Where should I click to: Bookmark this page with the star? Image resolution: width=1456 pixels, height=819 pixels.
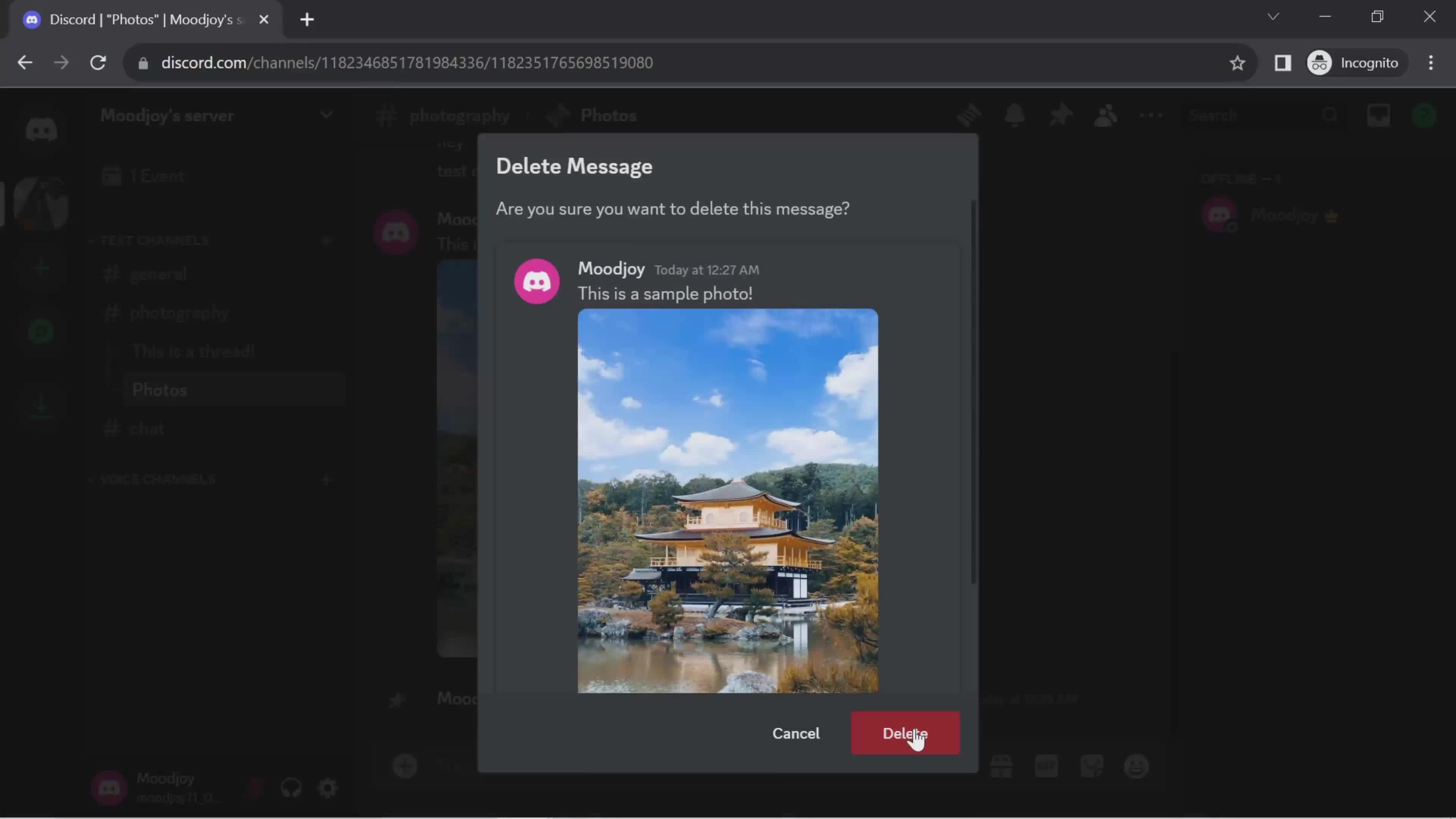point(1237,63)
